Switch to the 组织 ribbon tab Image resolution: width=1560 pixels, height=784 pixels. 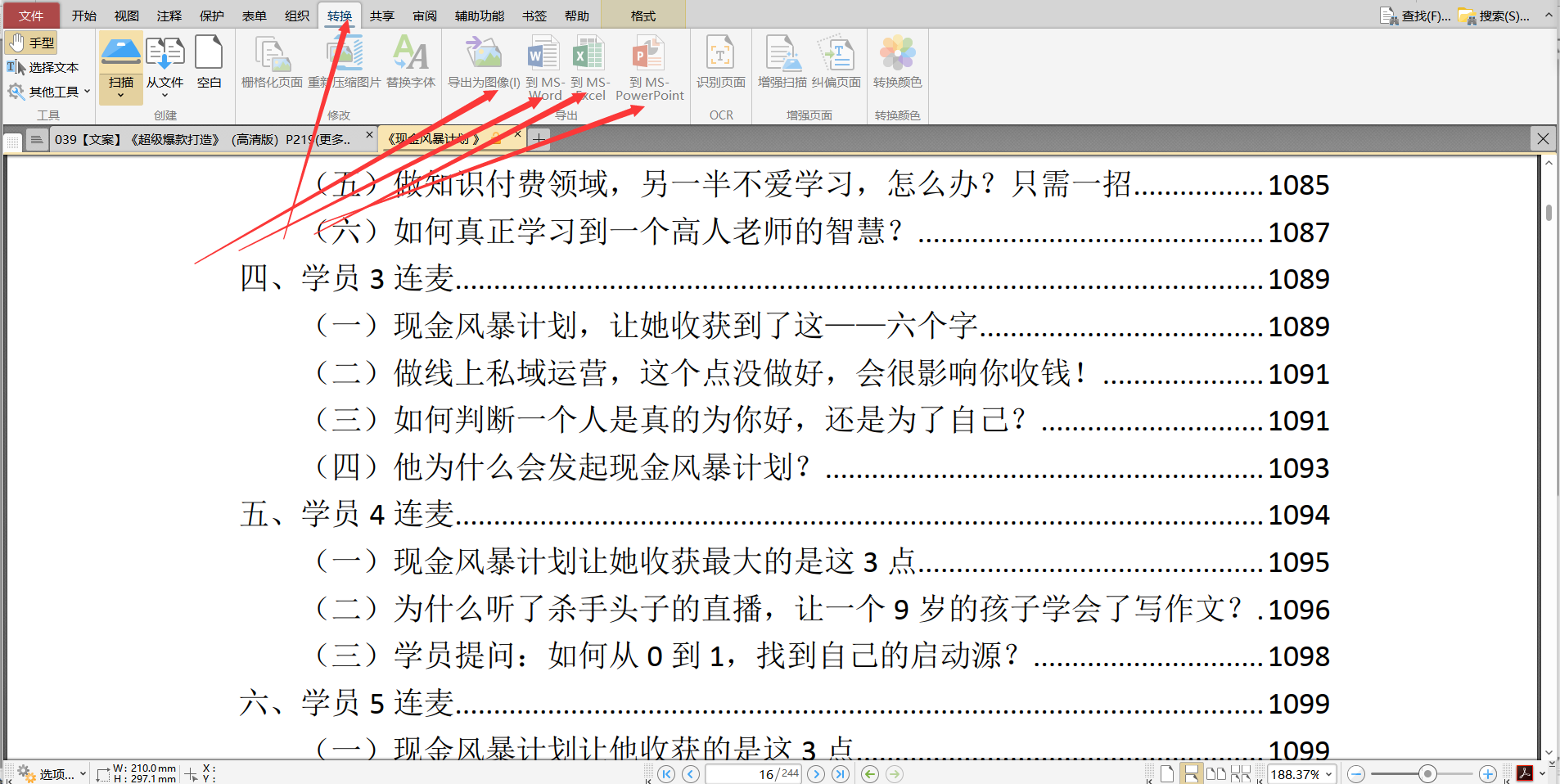coord(297,16)
